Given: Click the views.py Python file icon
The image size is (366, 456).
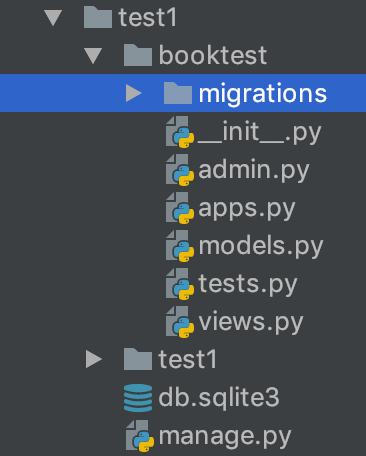Looking at the screenshot, I should [180, 322].
